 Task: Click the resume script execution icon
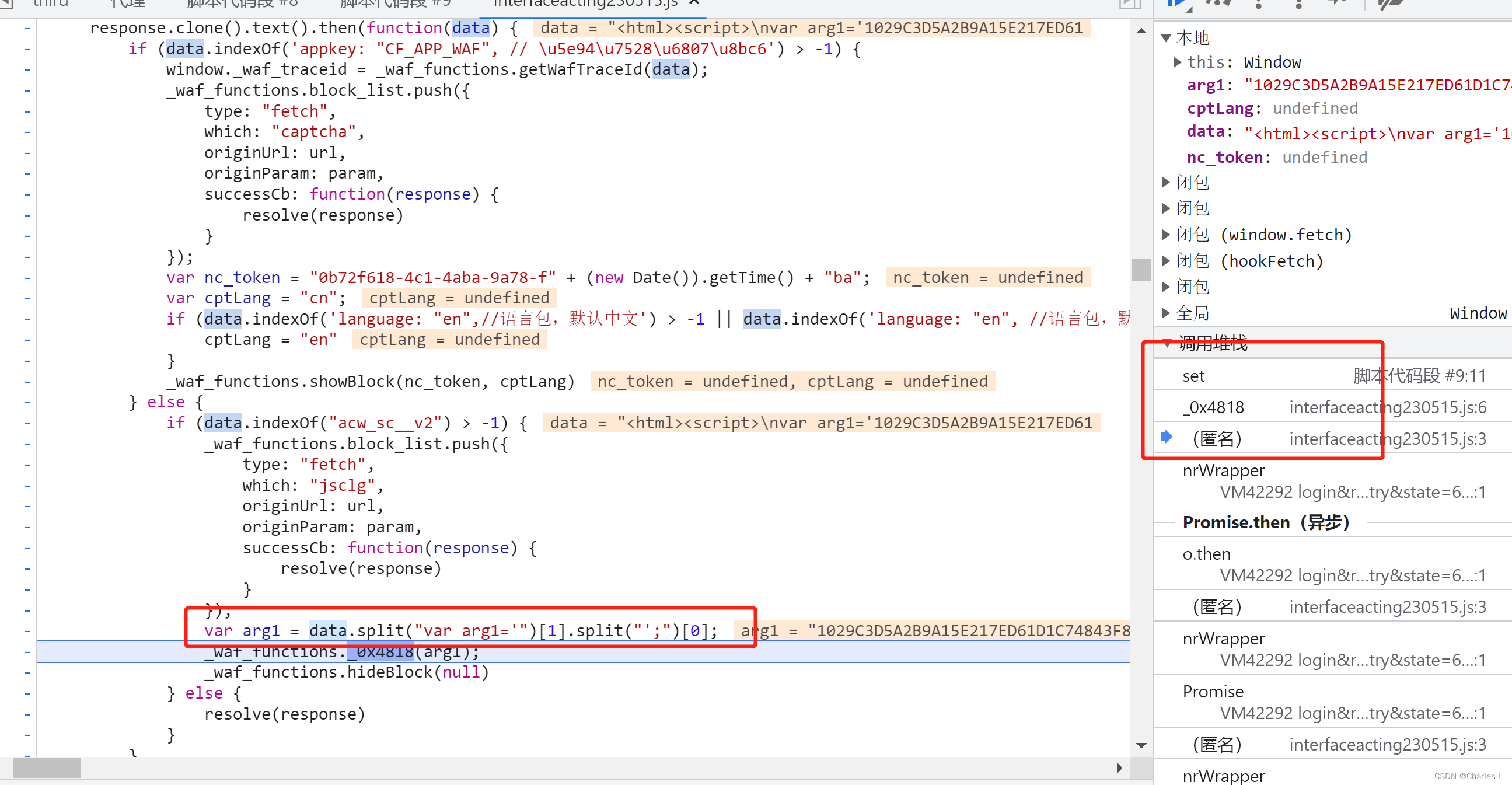point(1176,3)
